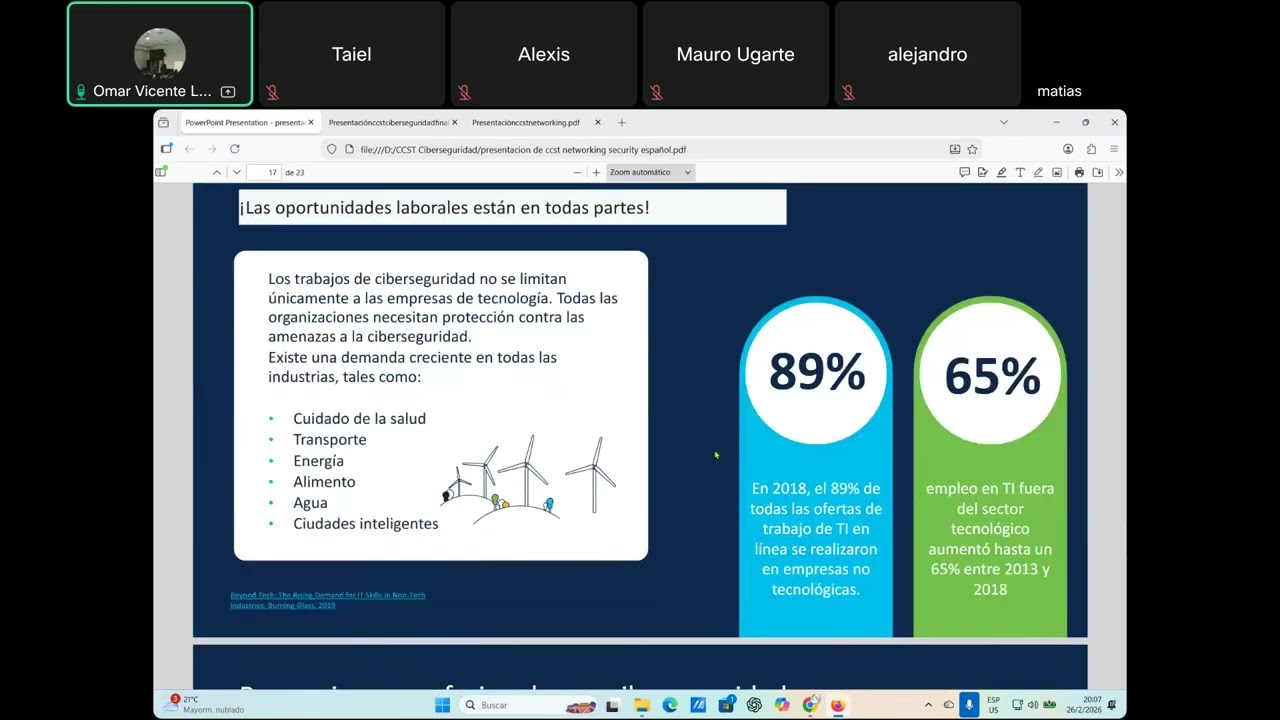Open Firefox from the taskbar

(x=838, y=705)
